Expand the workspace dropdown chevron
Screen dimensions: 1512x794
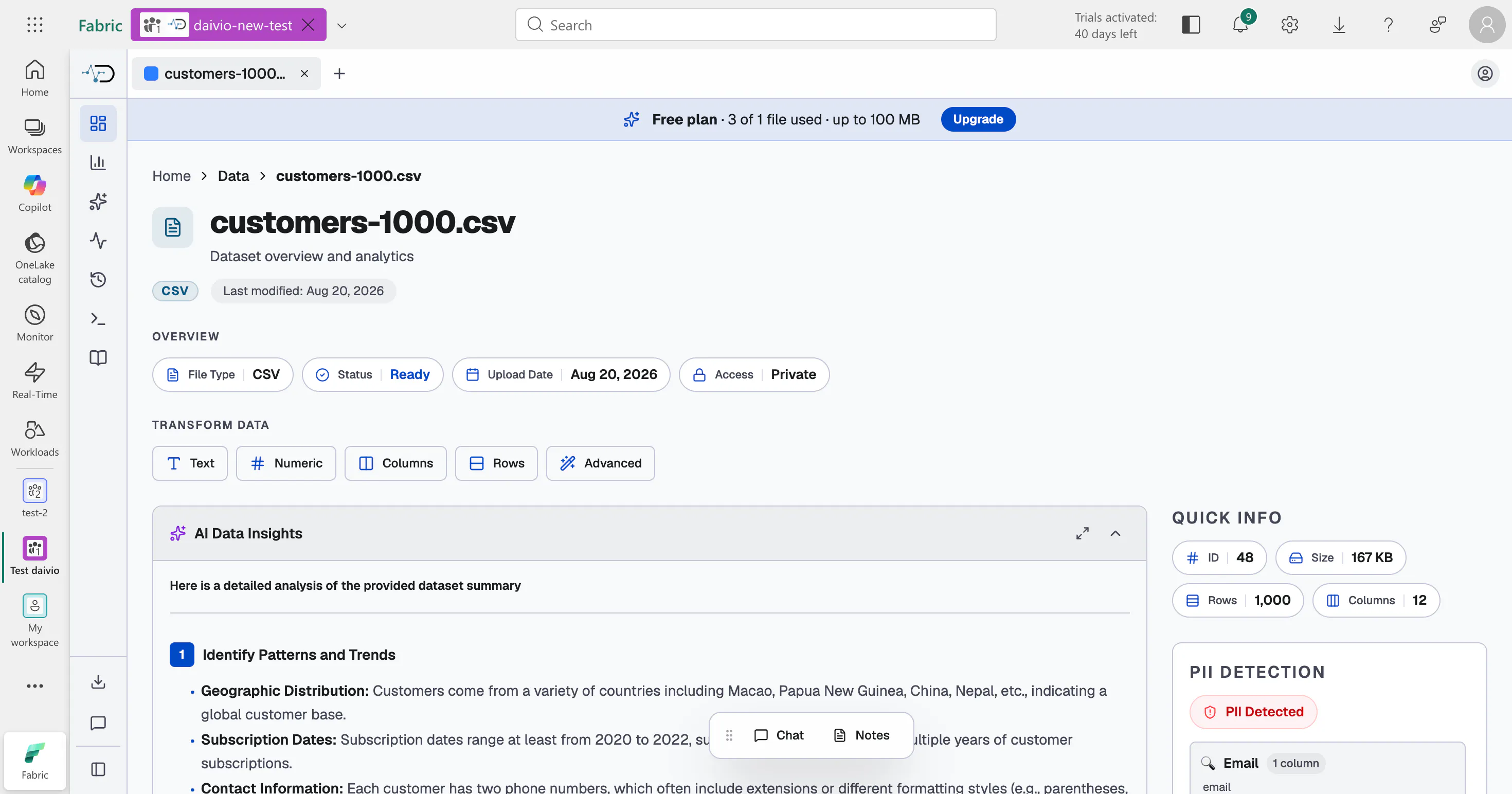[341, 25]
